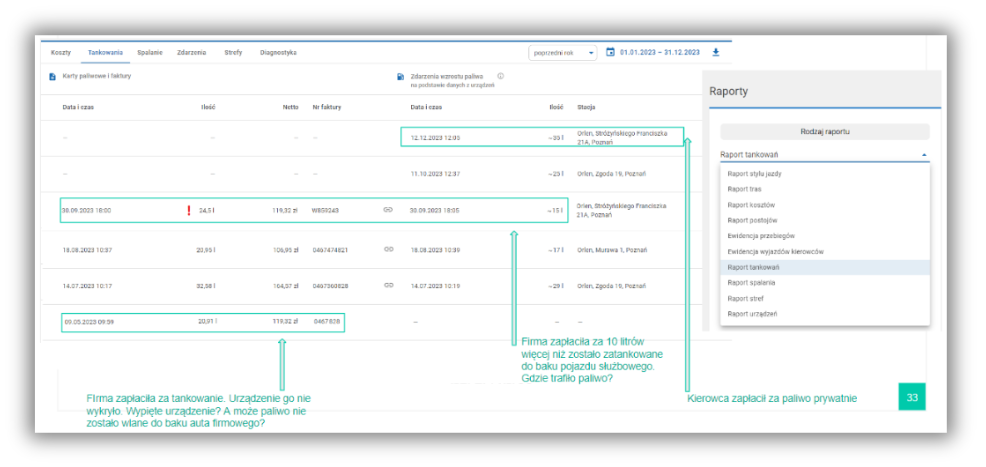Click the Karty paliwowe i faktury document icon

coord(53,76)
